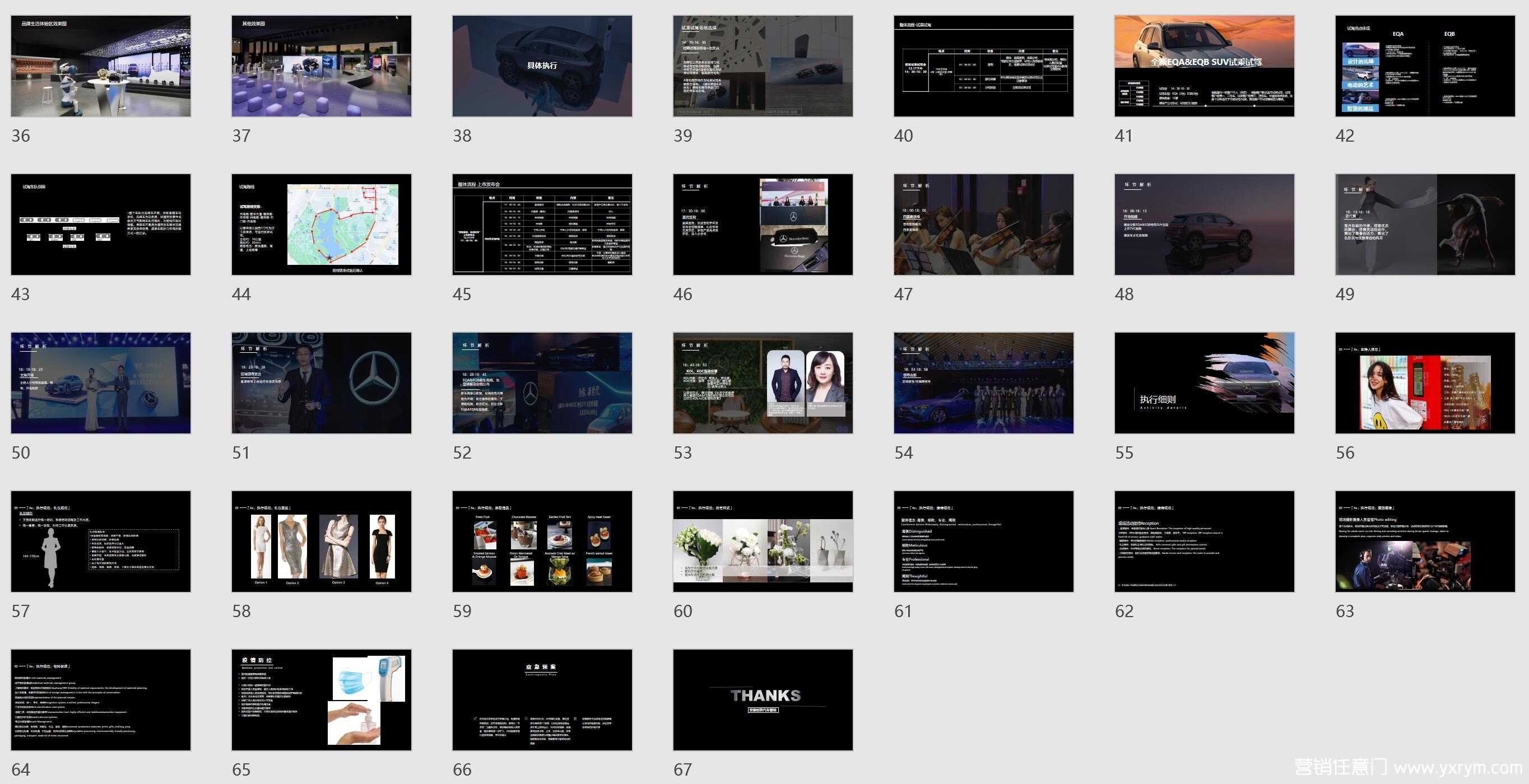Image resolution: width=1529 pixels, height=784 pixels.
Task: Select slide 39 test drive venue thumbnail
Action: coord(763,66)
